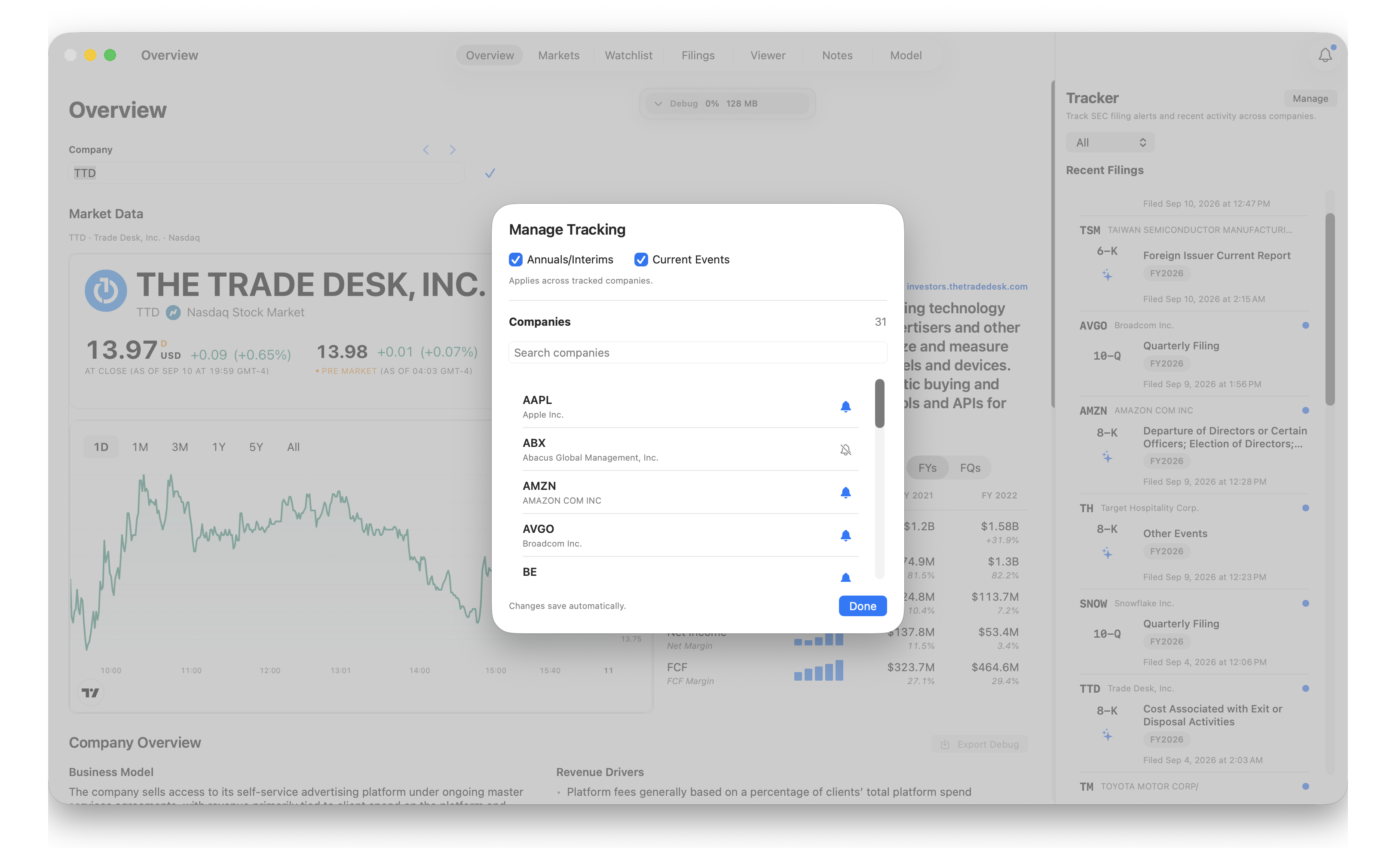Open investors.thetradedesk.com link
Viewport: 1396px width, 868px height.
[x=967, y=287]
